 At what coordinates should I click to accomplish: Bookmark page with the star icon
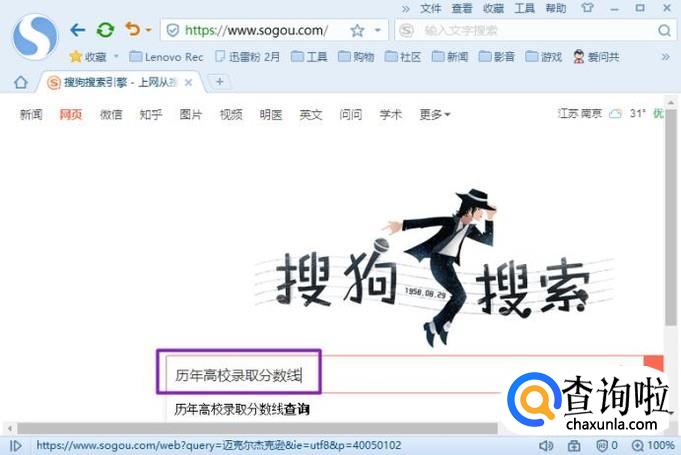(357, 30)
